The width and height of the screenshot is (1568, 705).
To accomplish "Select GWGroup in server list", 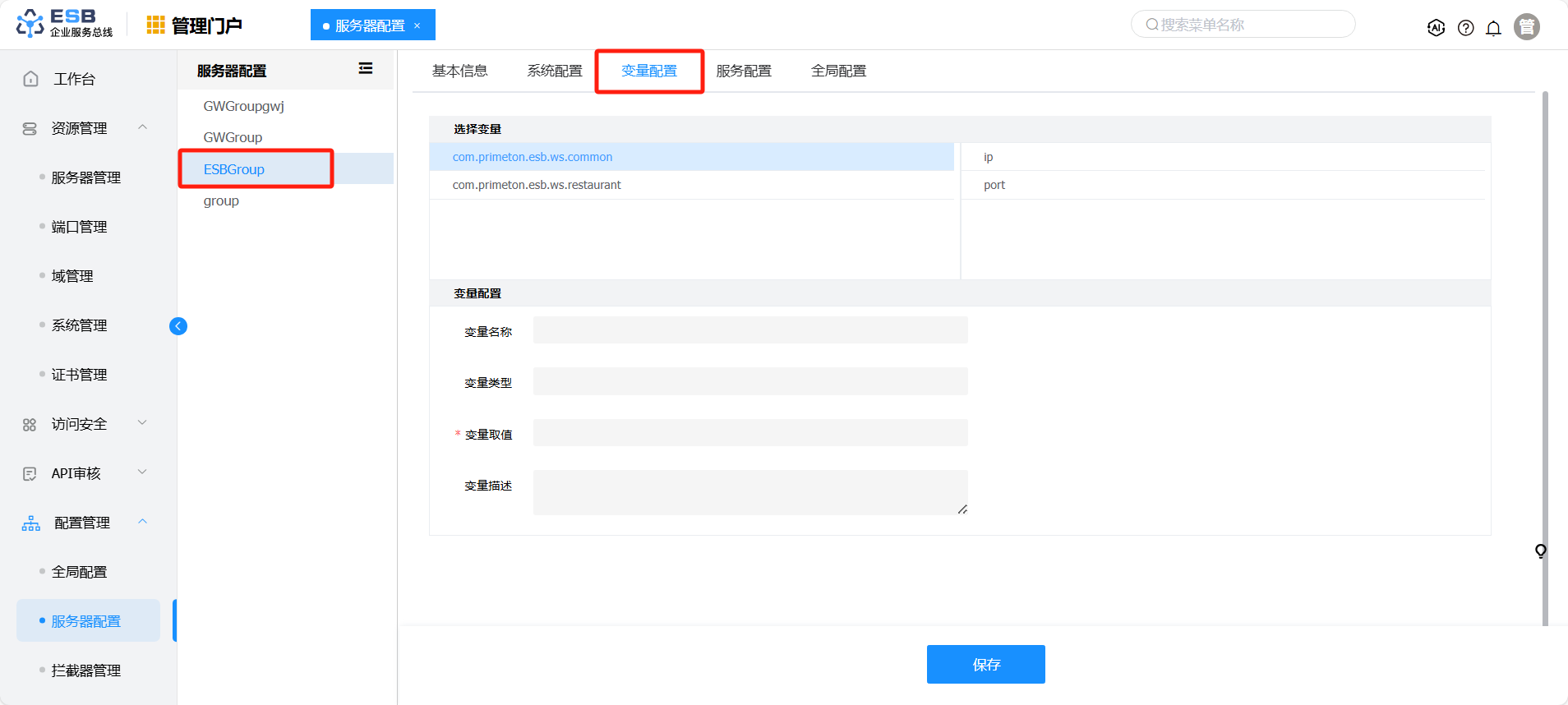I will tap(233, 137).
